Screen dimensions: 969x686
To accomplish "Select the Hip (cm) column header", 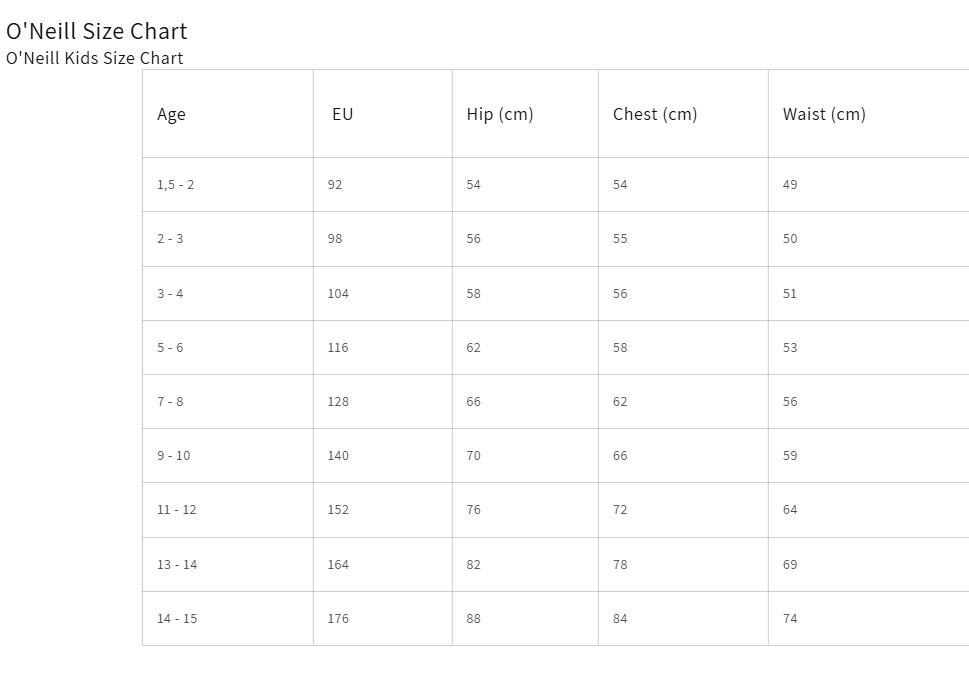I will (x=525, y=114).
